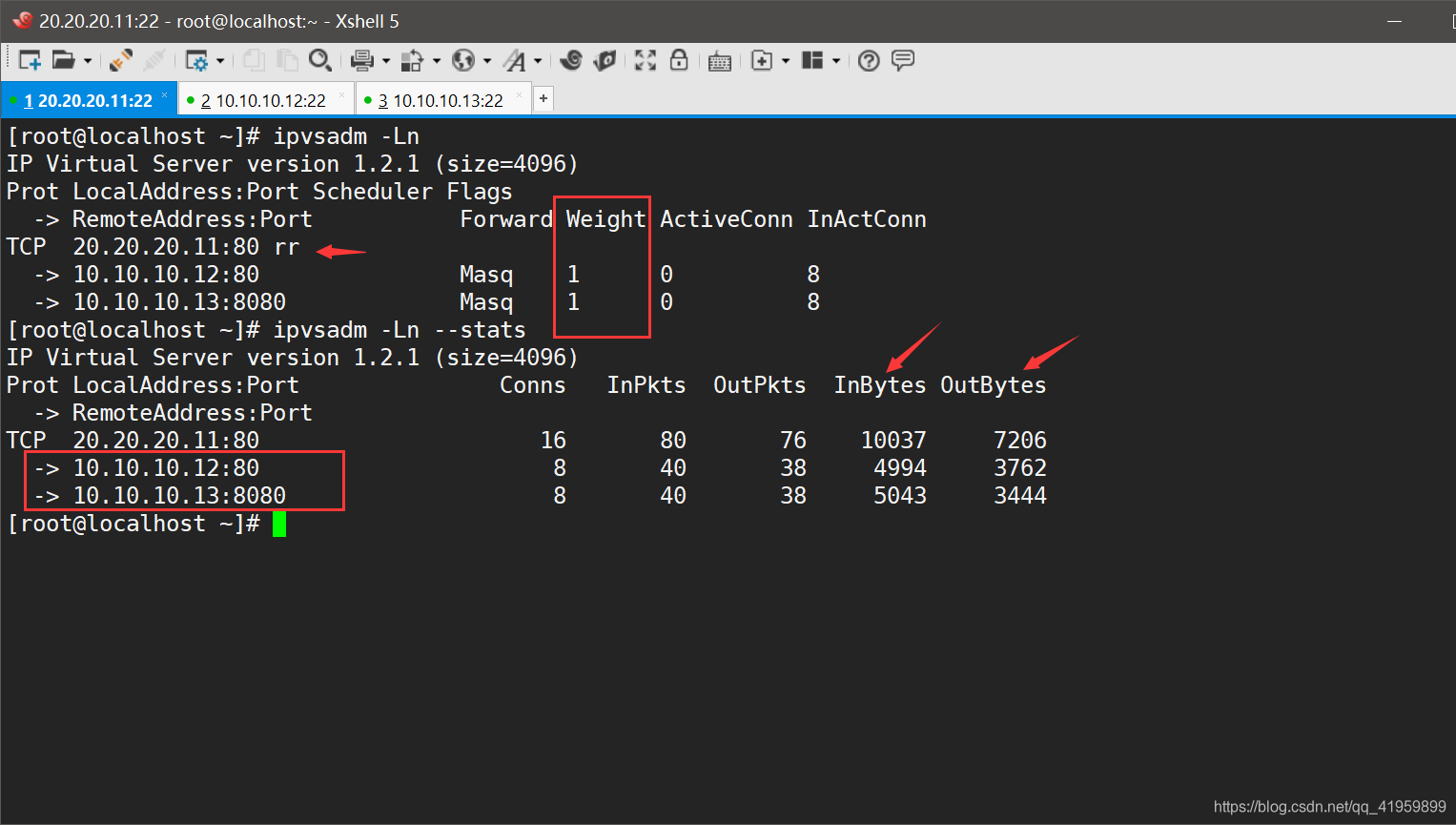Close the 10.10.10.12:22 session tab
This screenshot has width=1456, height=825.
pos(342,95)
